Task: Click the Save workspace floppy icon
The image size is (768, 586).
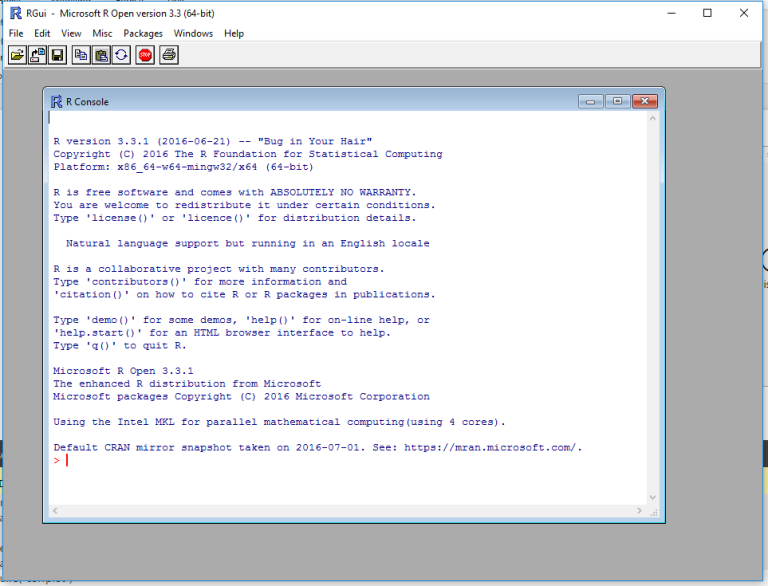Action: 58,55
